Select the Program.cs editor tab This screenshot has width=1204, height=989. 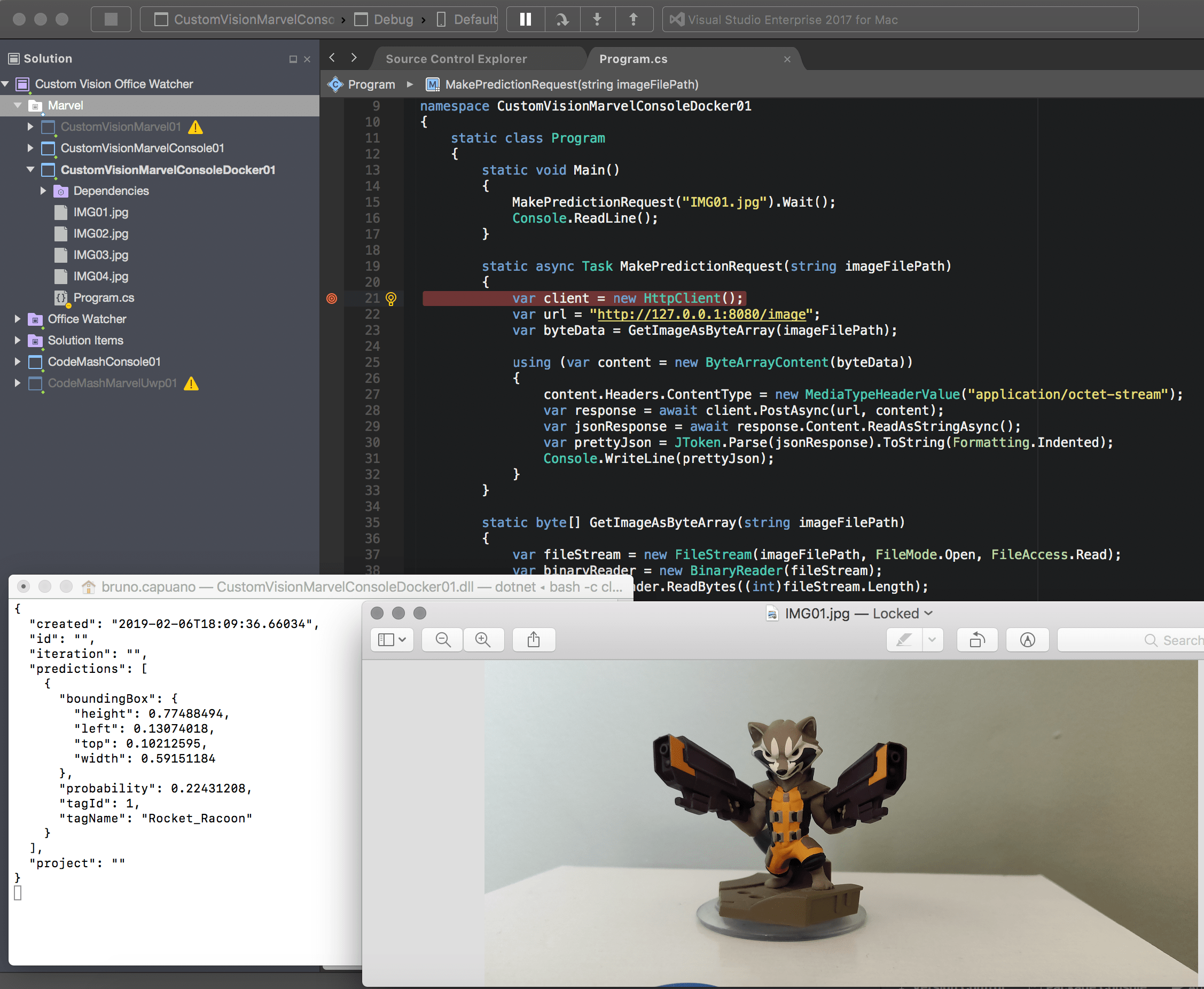632,59
